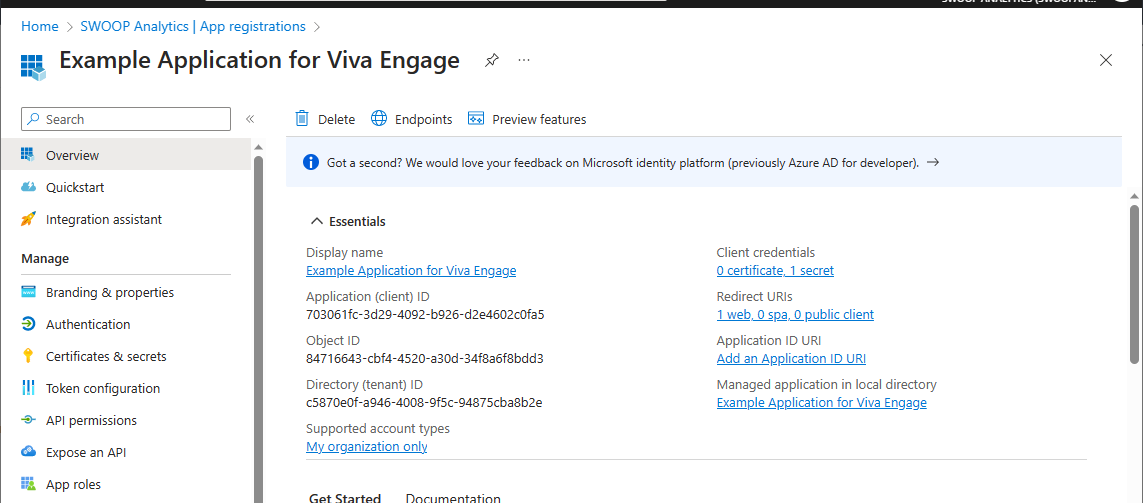Click the Manage section heading
Viewport: 1143px width, 503px height.
click(x=45, y=259)
